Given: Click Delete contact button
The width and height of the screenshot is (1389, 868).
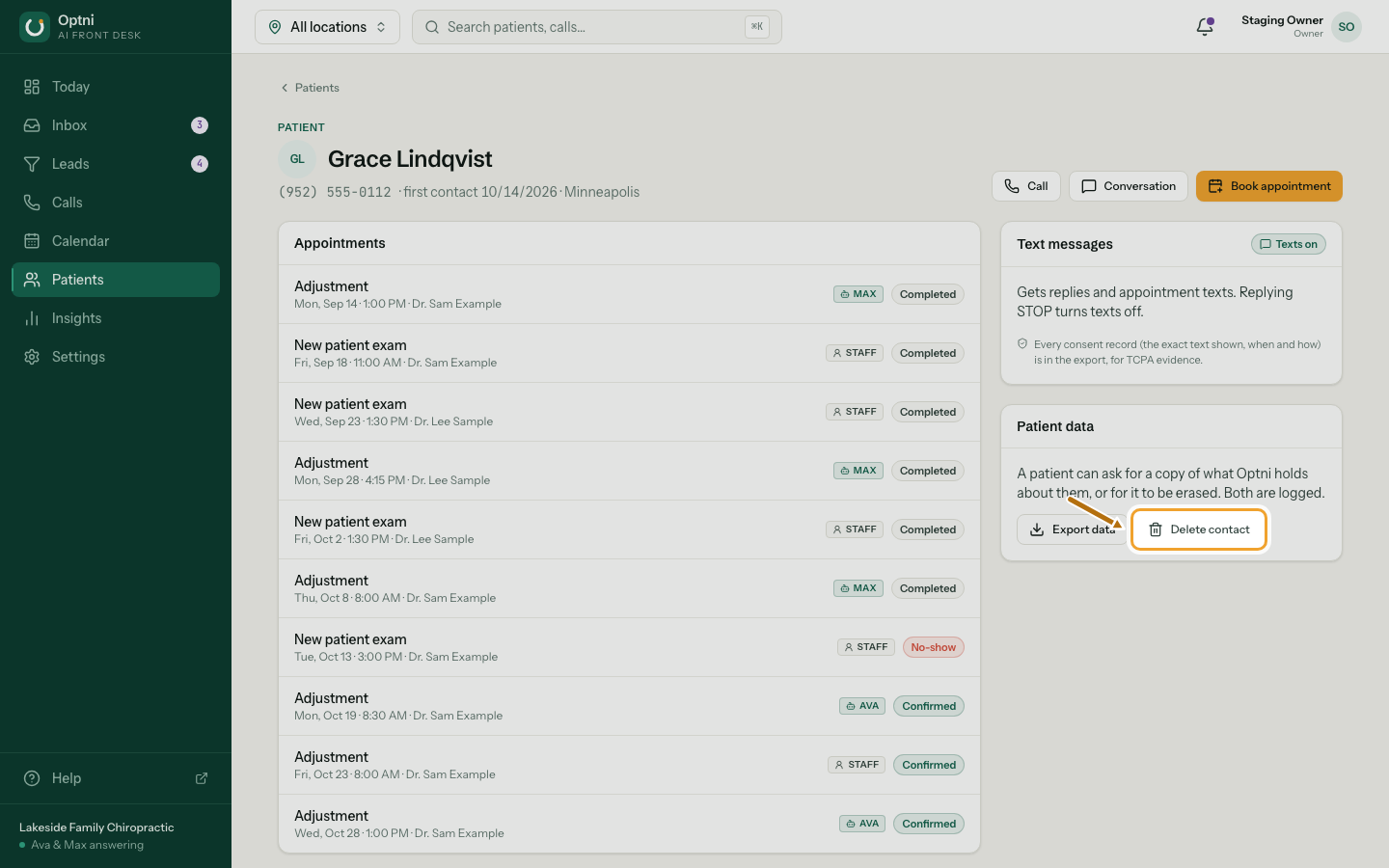Looking at the screenshot, I should (x=1199, y=529).
